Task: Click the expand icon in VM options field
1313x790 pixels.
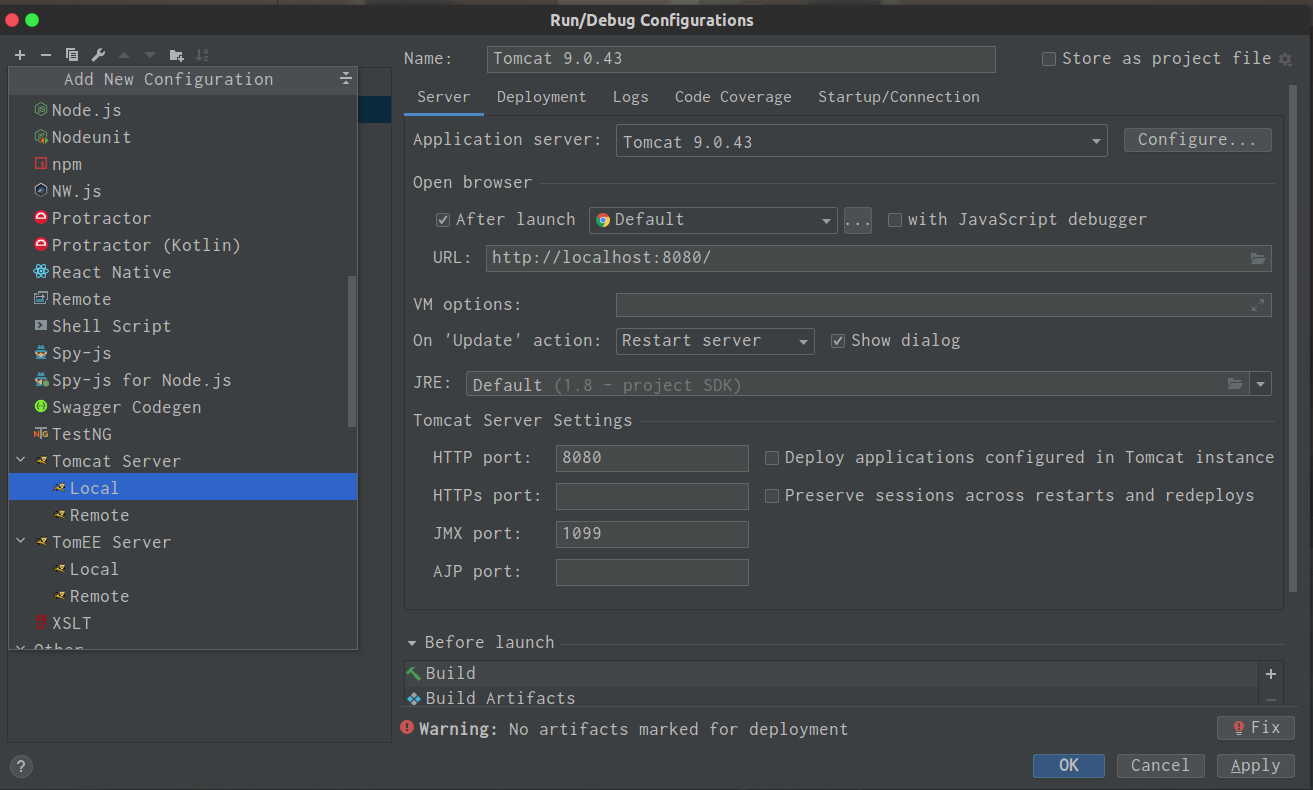Action: coord(1258,305)
